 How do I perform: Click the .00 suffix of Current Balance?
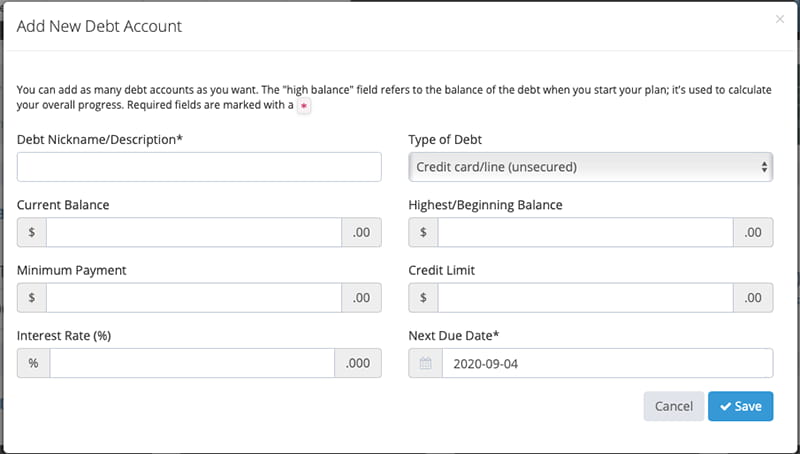coord(362,232)
